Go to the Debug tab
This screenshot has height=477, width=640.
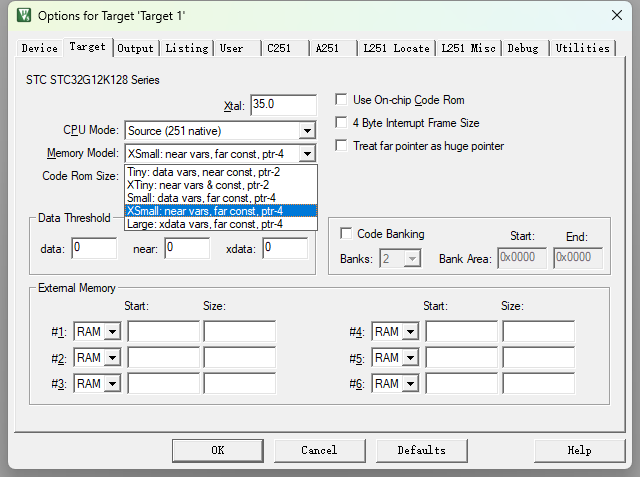pyautogui.click(x=526, y=48)
